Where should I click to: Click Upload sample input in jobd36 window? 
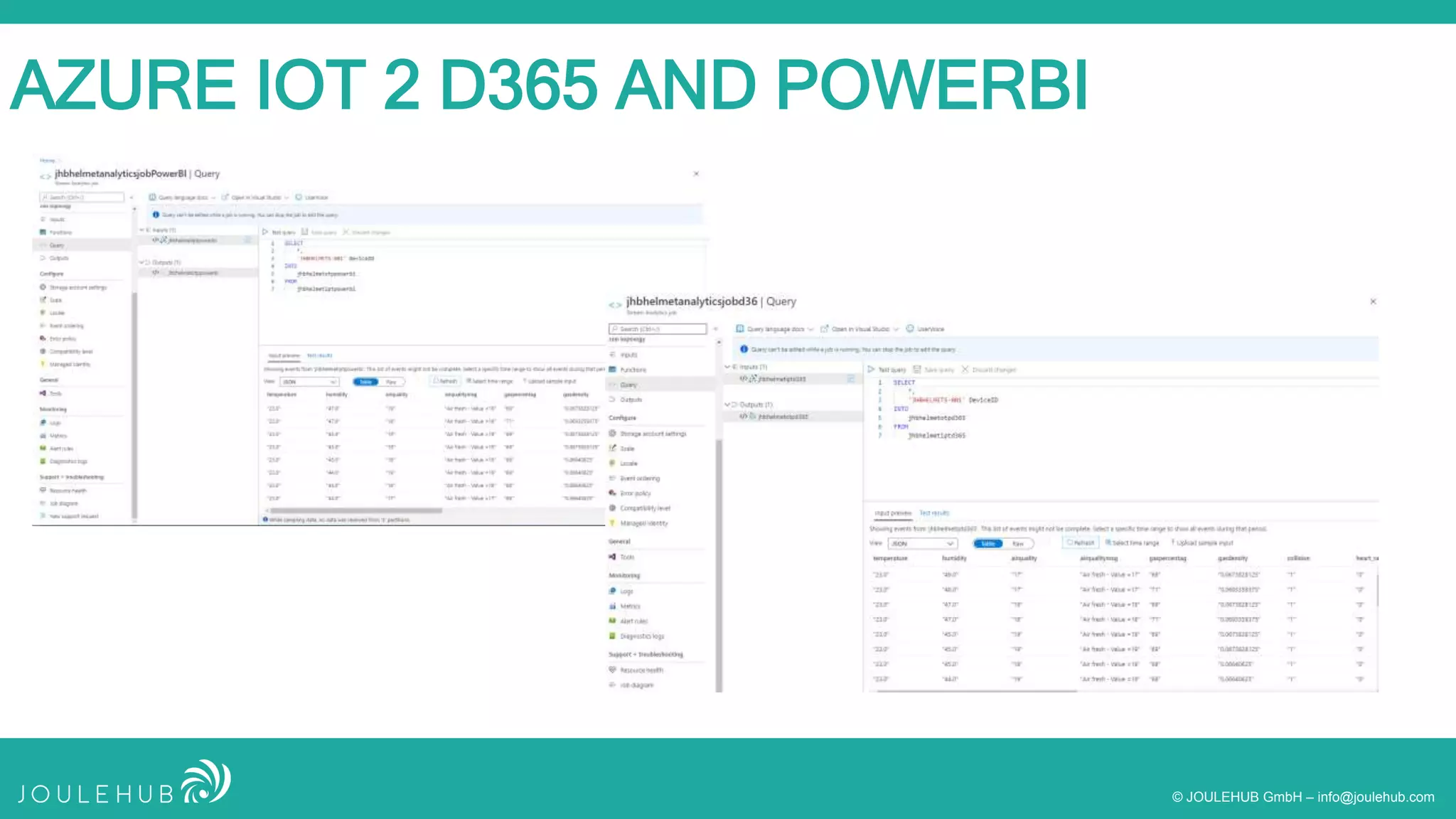pos(1202,543)
